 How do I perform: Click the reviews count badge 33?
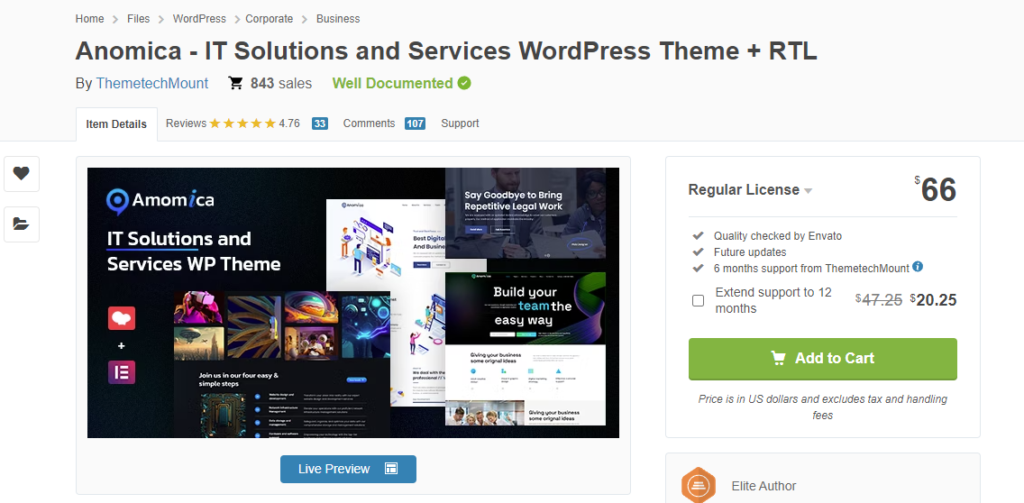coord(320,124)
